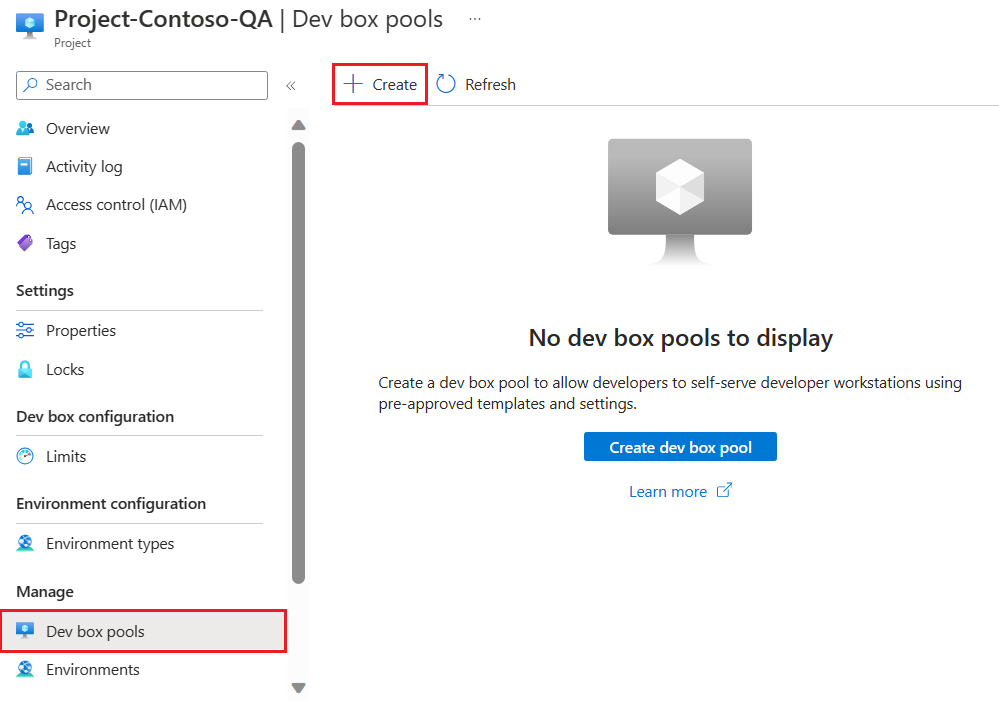Screen dimensions: 999x701
Task: Click the Properties sliders icon
Action: [25, 330]
